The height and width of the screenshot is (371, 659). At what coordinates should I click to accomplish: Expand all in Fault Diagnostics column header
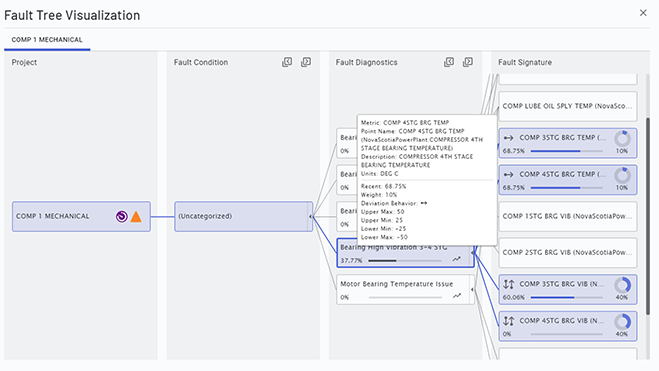(468, 62)
